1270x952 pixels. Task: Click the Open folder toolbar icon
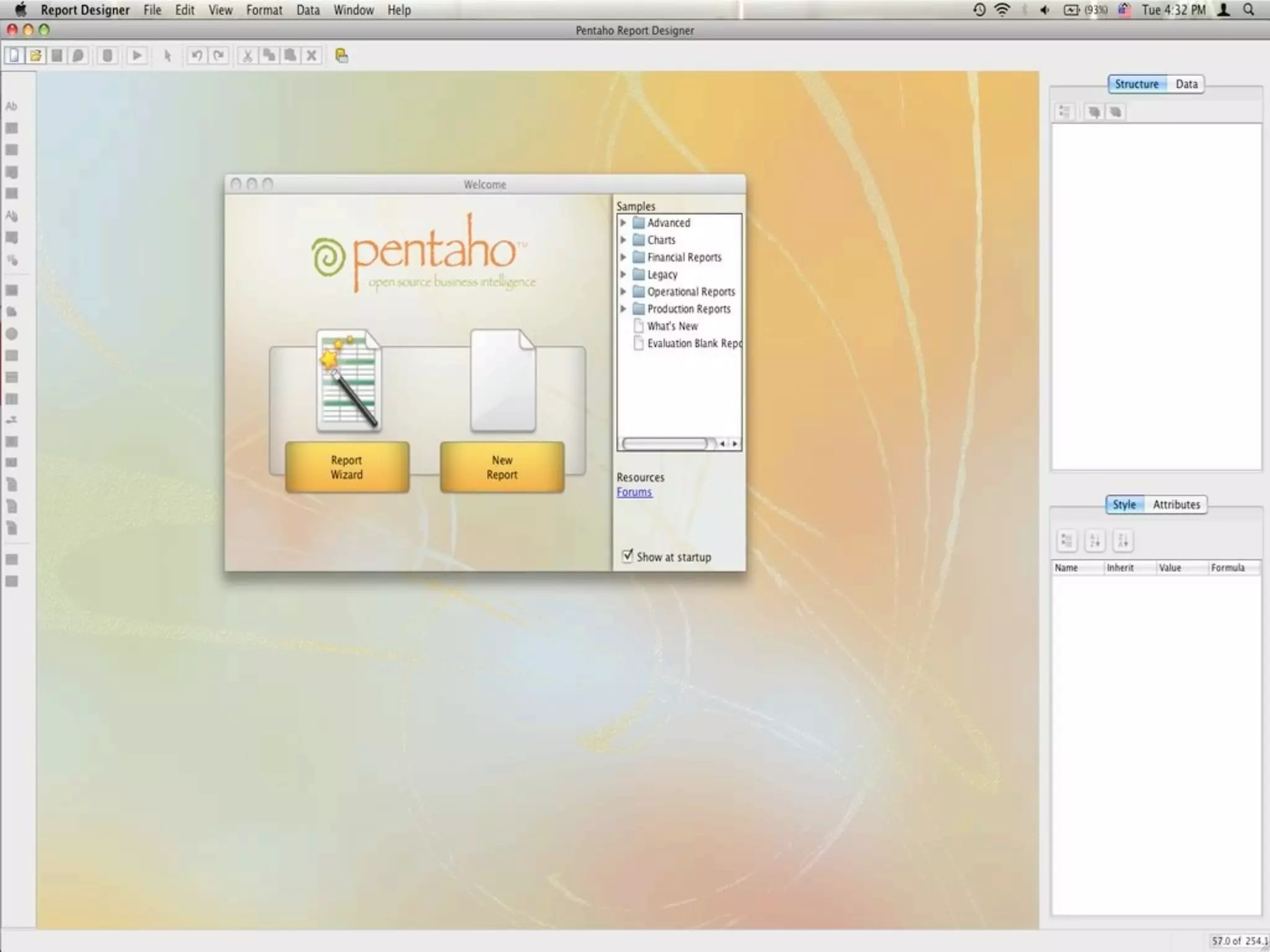[x=35, y=56]
